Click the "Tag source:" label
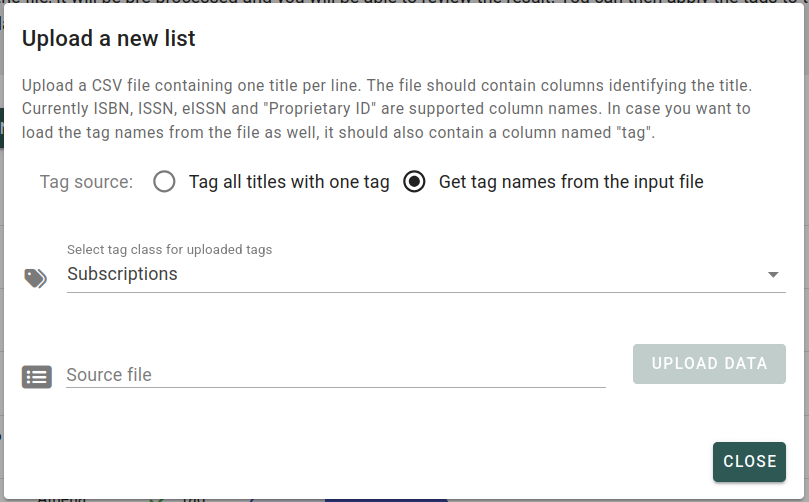The width and height of the screenshot is (809, 502). click(x=86, y=182)
